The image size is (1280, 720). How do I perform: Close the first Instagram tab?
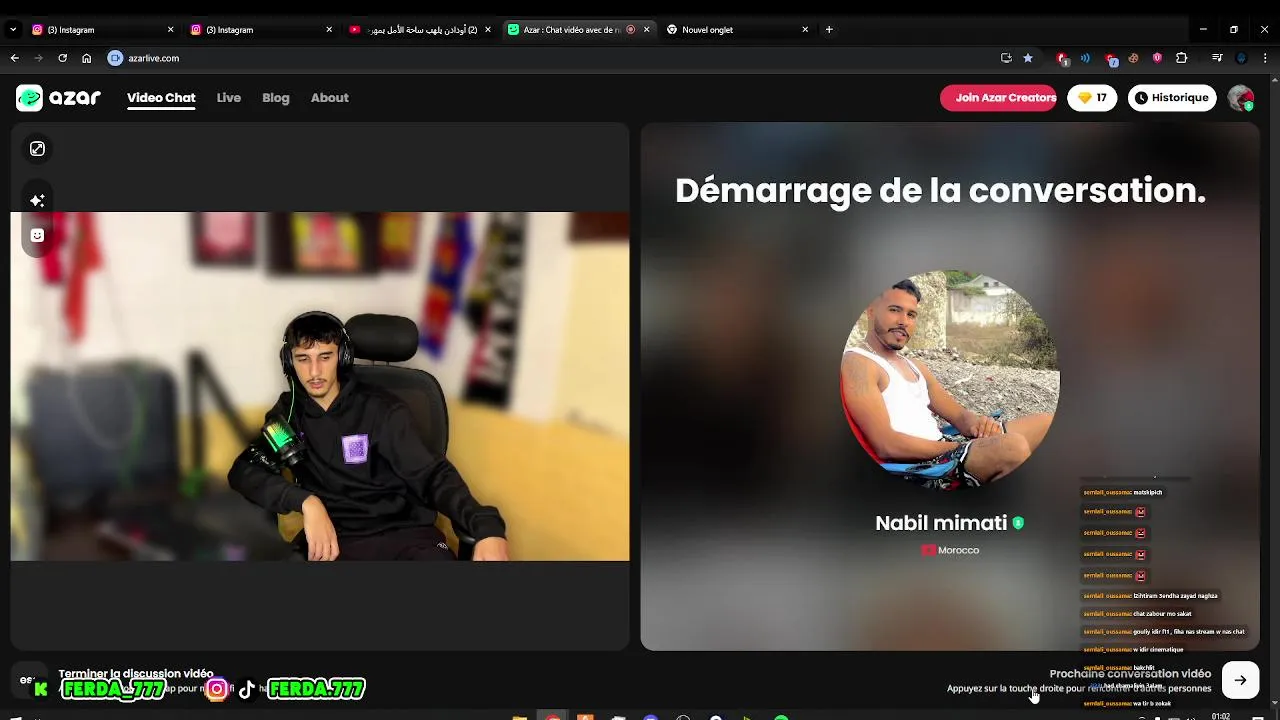(170, 30)
